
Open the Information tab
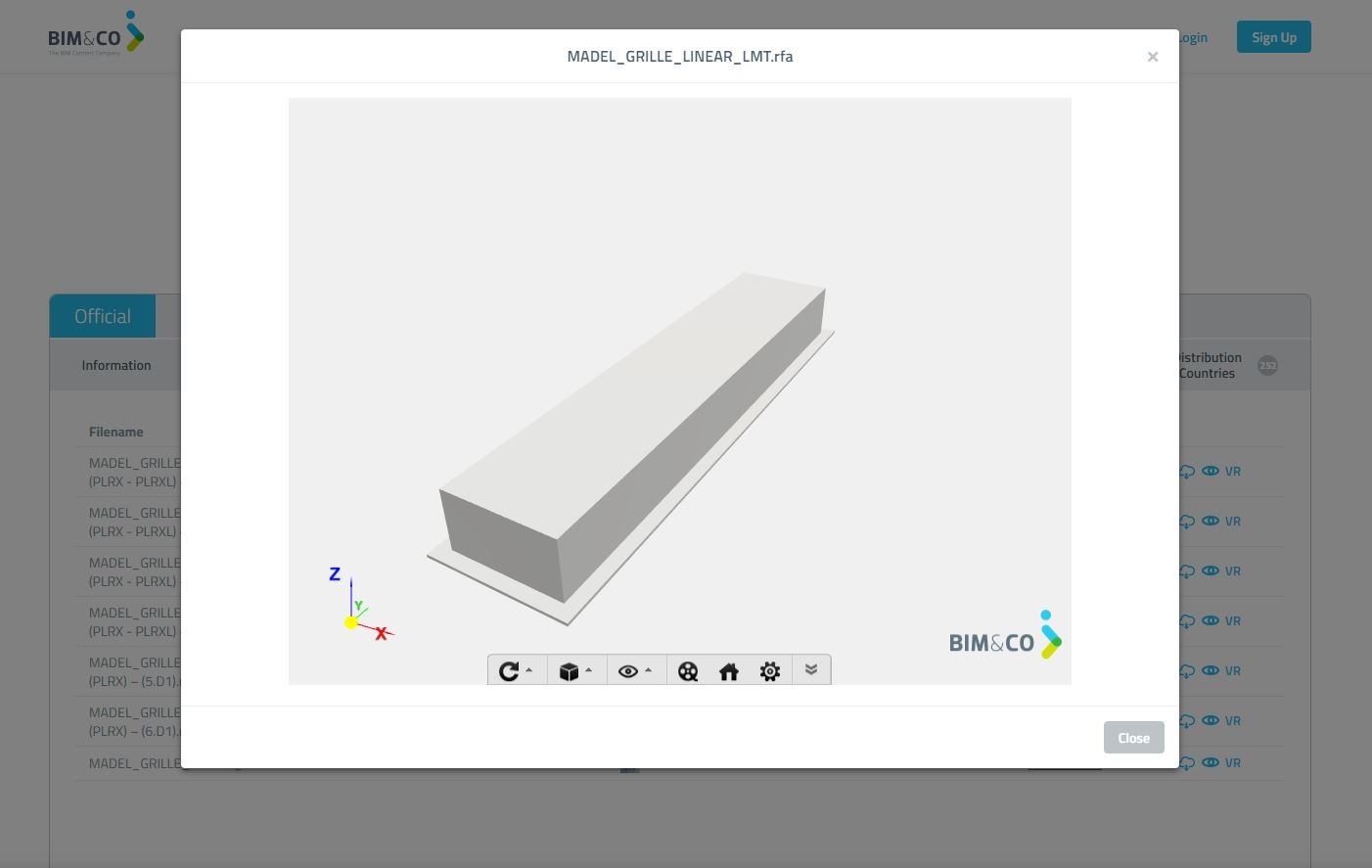point(116,365)
